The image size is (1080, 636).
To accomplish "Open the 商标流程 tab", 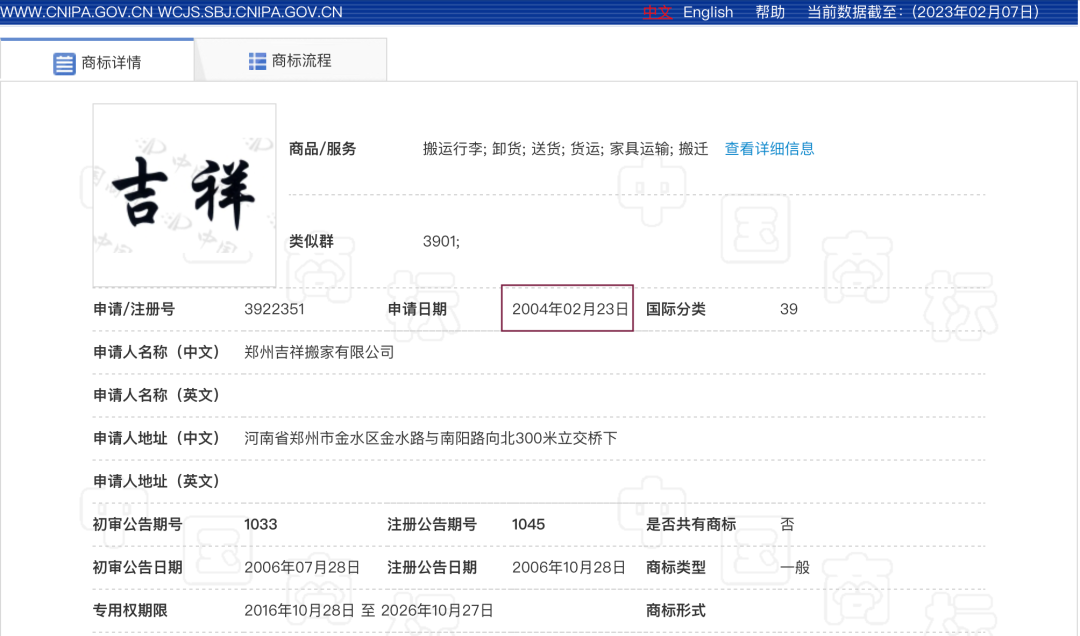I will pyautogui.click(x=300, y=61).
